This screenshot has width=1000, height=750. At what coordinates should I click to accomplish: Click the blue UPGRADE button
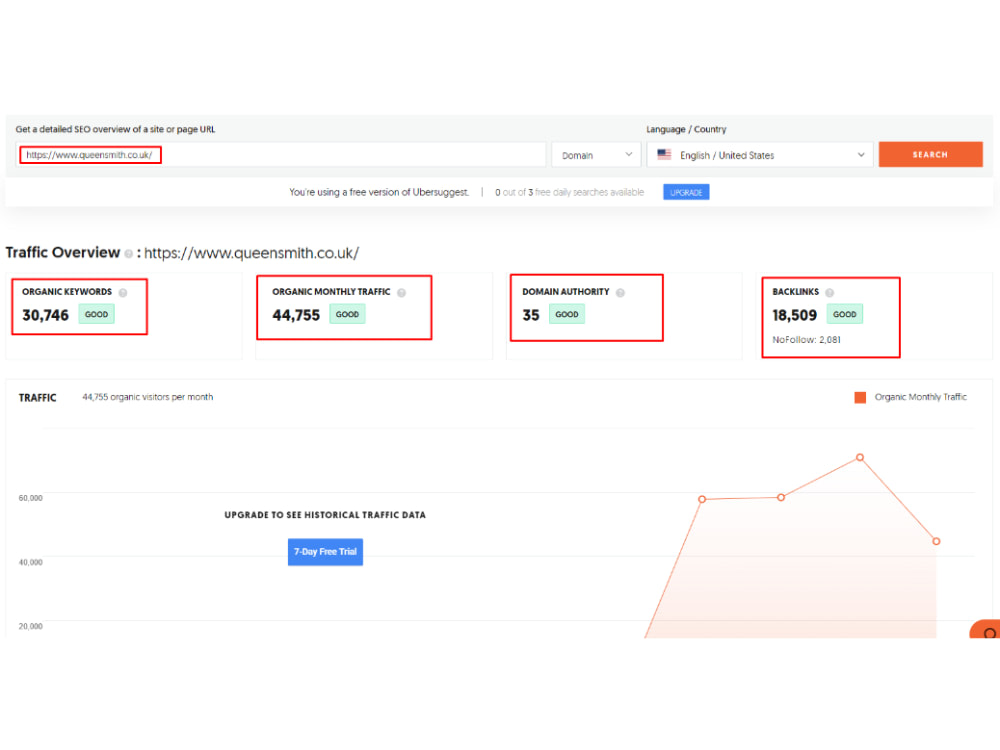coord(686,192)
